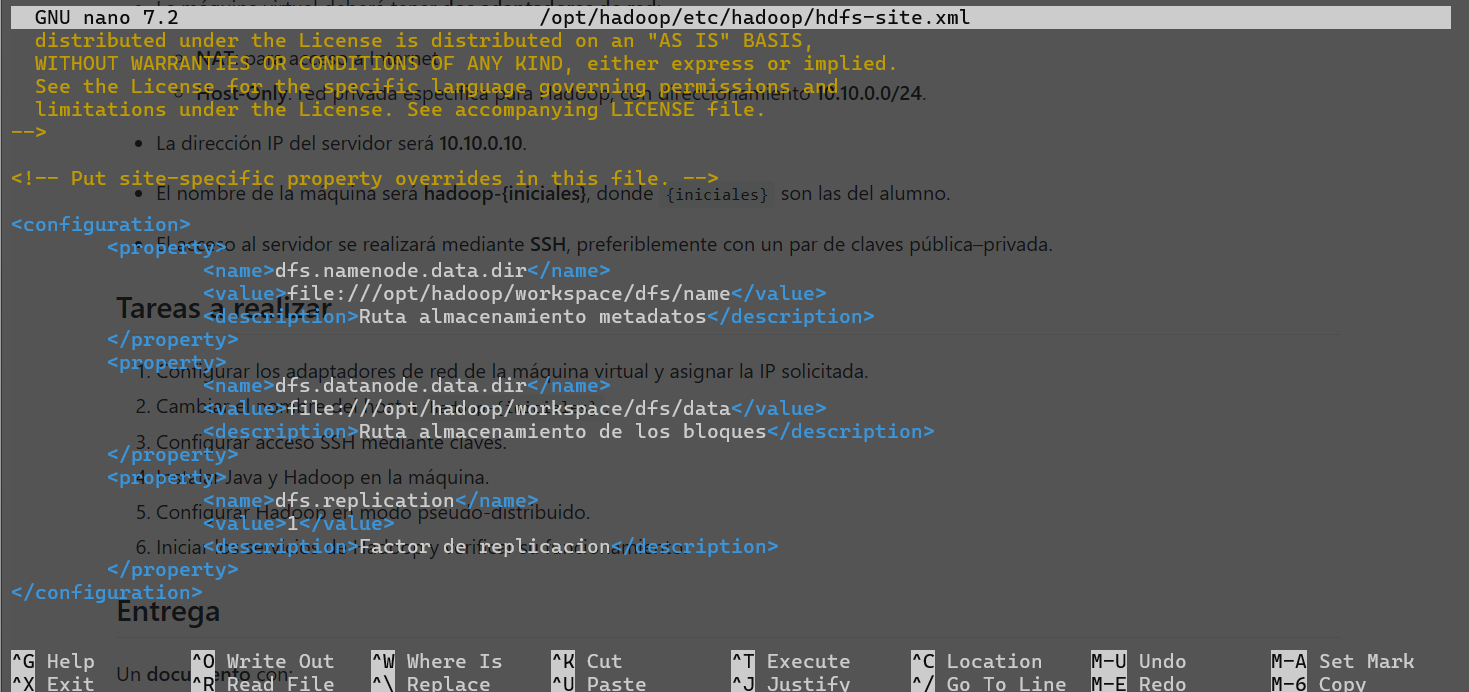Screen dimensions: 1469x692
Task: Click 'hadoop-{iniciales}' text in background document
Action: [505, 193]
